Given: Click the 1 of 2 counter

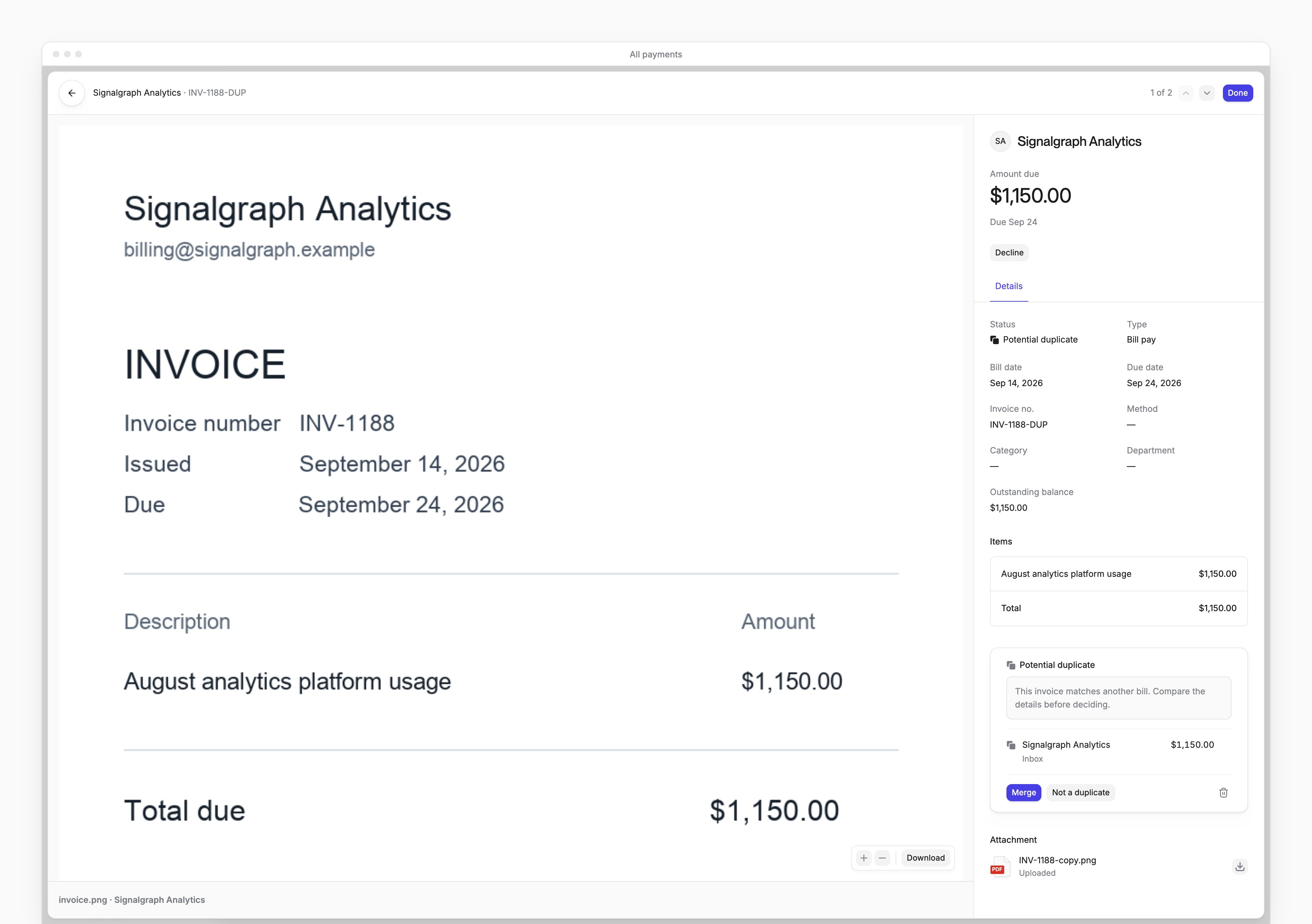Looking at the screenshot, I should [x=1161, y=93].
